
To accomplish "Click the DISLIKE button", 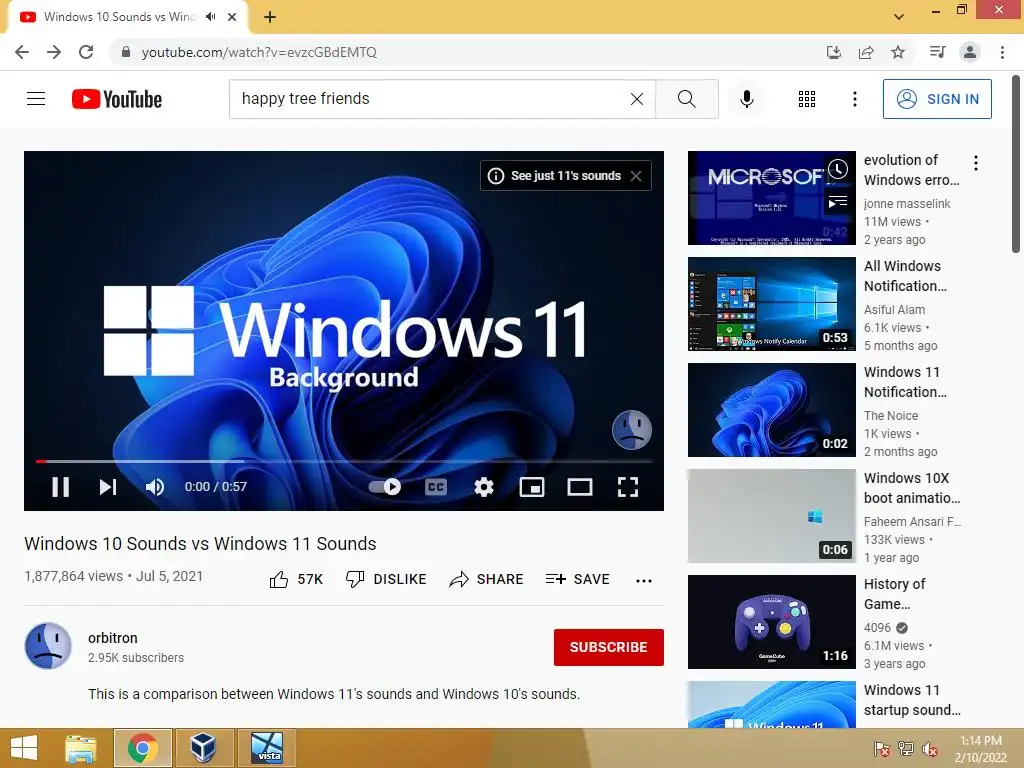I will (x=386, y=579).
